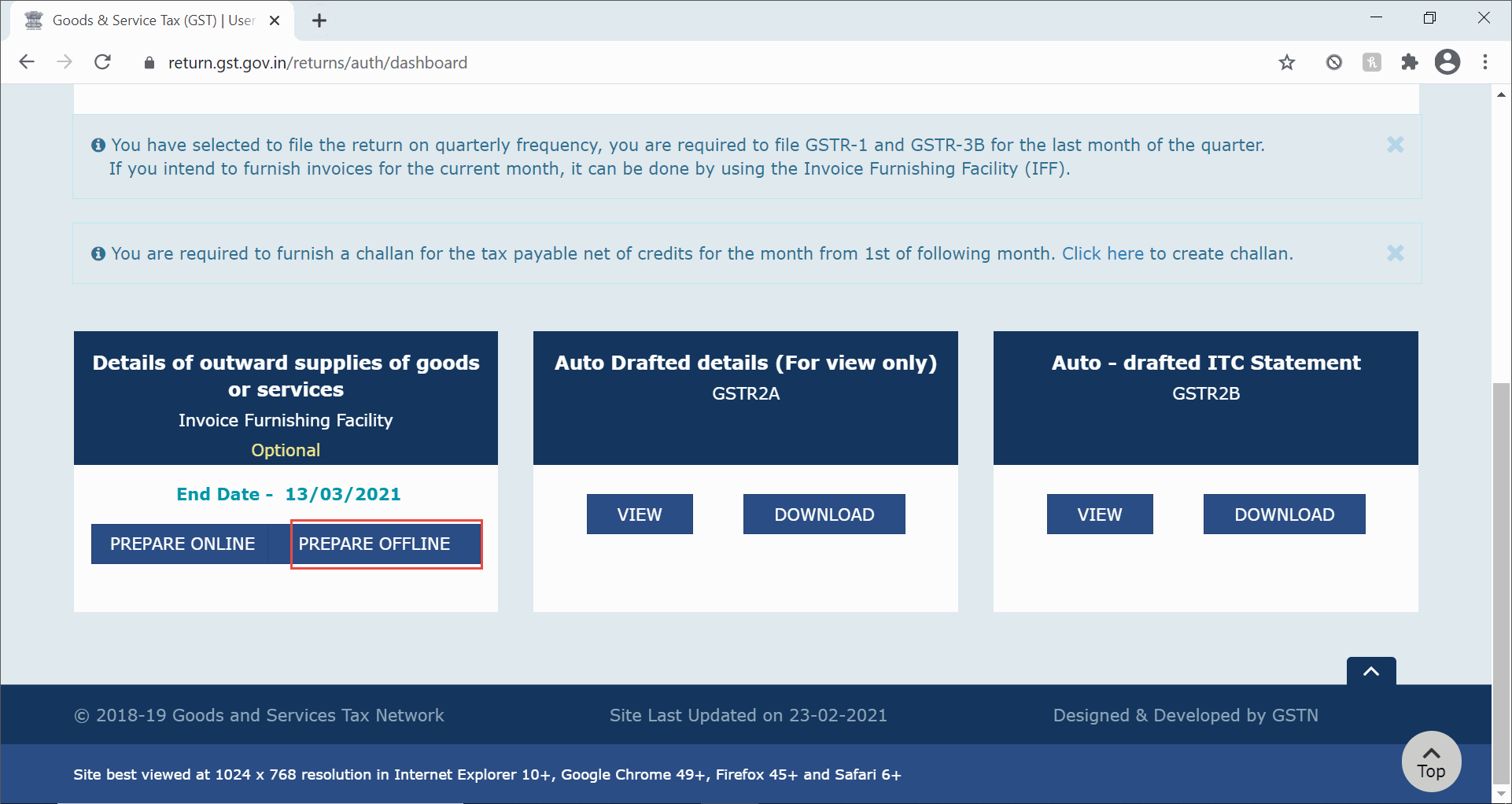Screen dimensions: 1512x804
Task: Click the scrollbar up arrow
Action: coord(1501,94)
